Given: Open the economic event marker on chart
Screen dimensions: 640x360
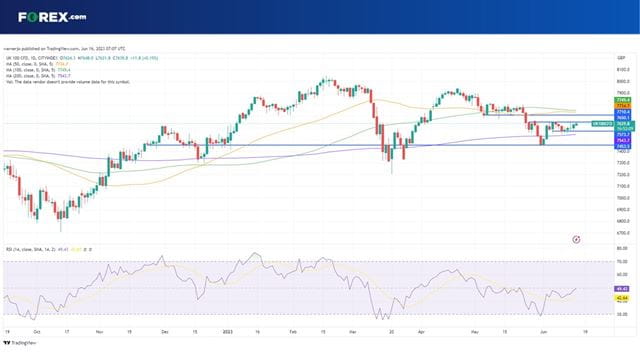Looking at the screenshot, I should [x=576, y=240].
